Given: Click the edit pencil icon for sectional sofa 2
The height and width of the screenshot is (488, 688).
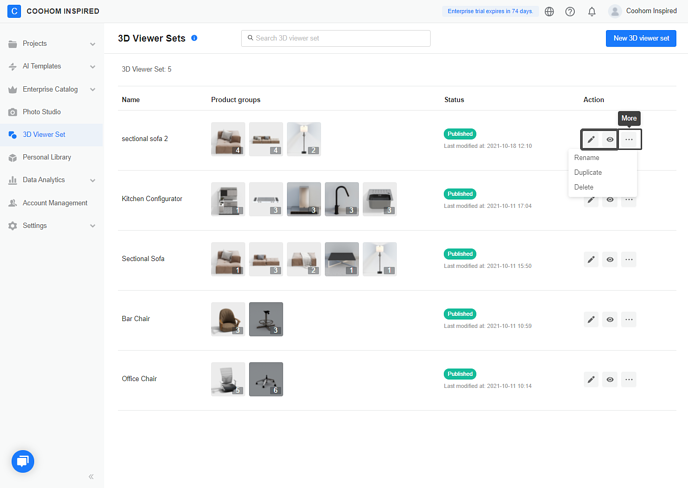Looking at the screenshot, I should pyautogui.click(x=591, y=139).
